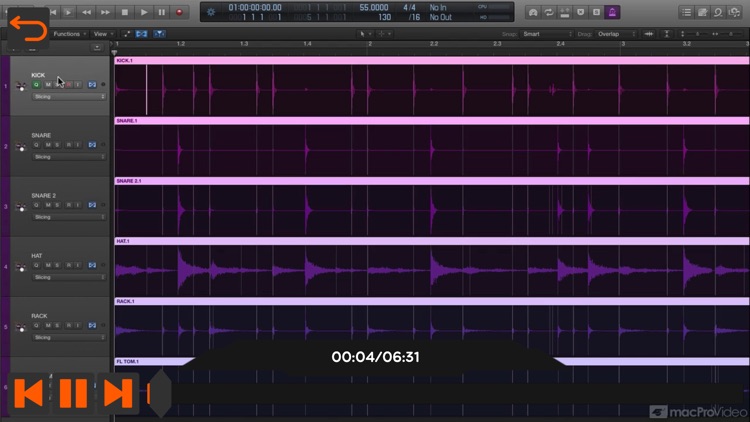Image resolution: width=750 pixels, height=422 pixels.
Task: Toggle the Flex view button
Action: pyautogui.click(x=142, y=34)
